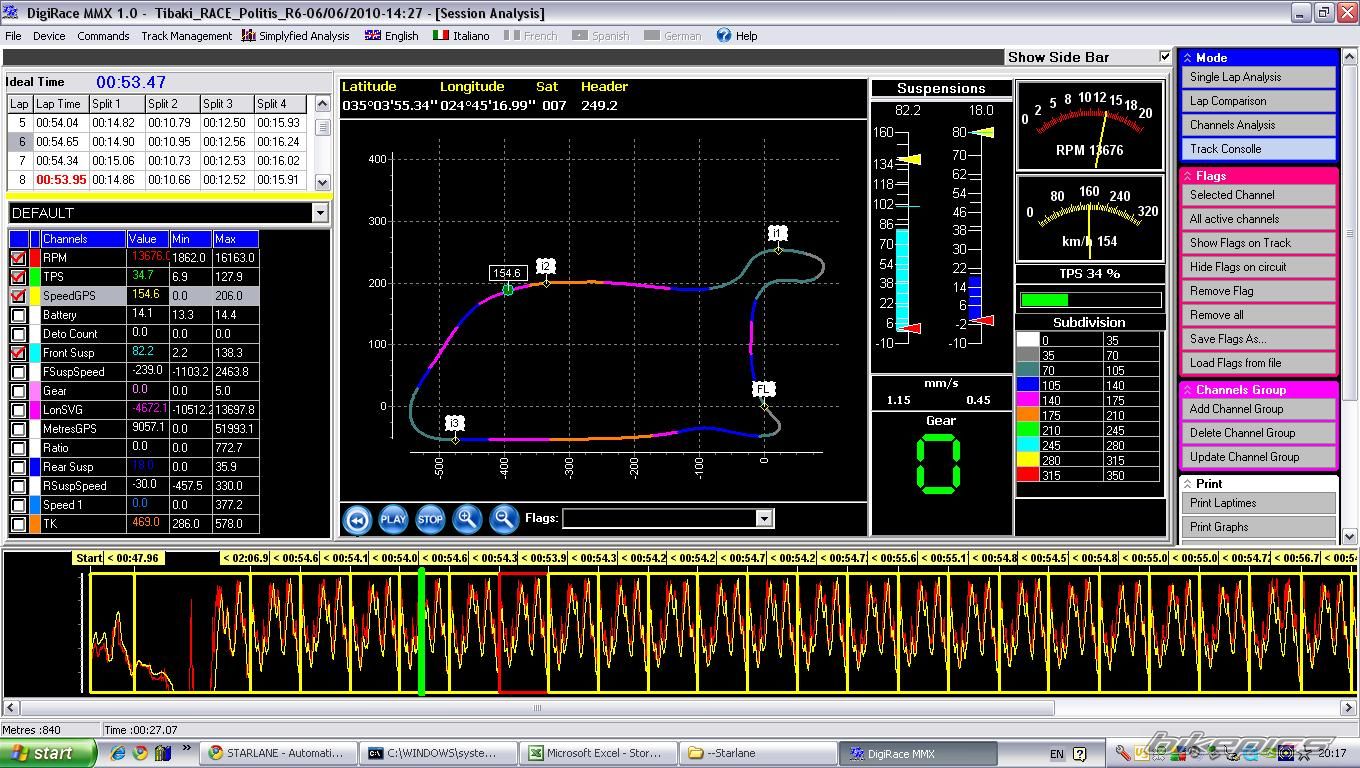Open the Commands menu
1360x768 pixels.
click(103, 36)
